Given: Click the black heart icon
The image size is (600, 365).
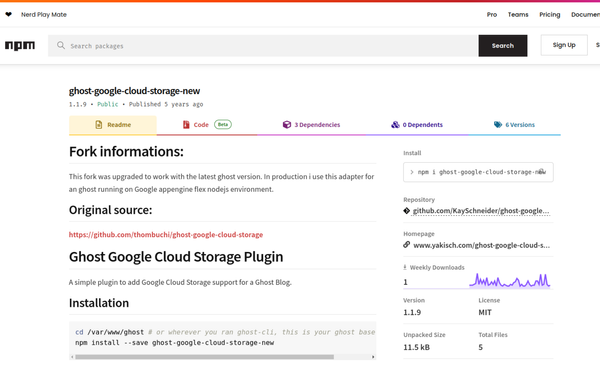Looking at the screenshot, I should pos(8,14).
